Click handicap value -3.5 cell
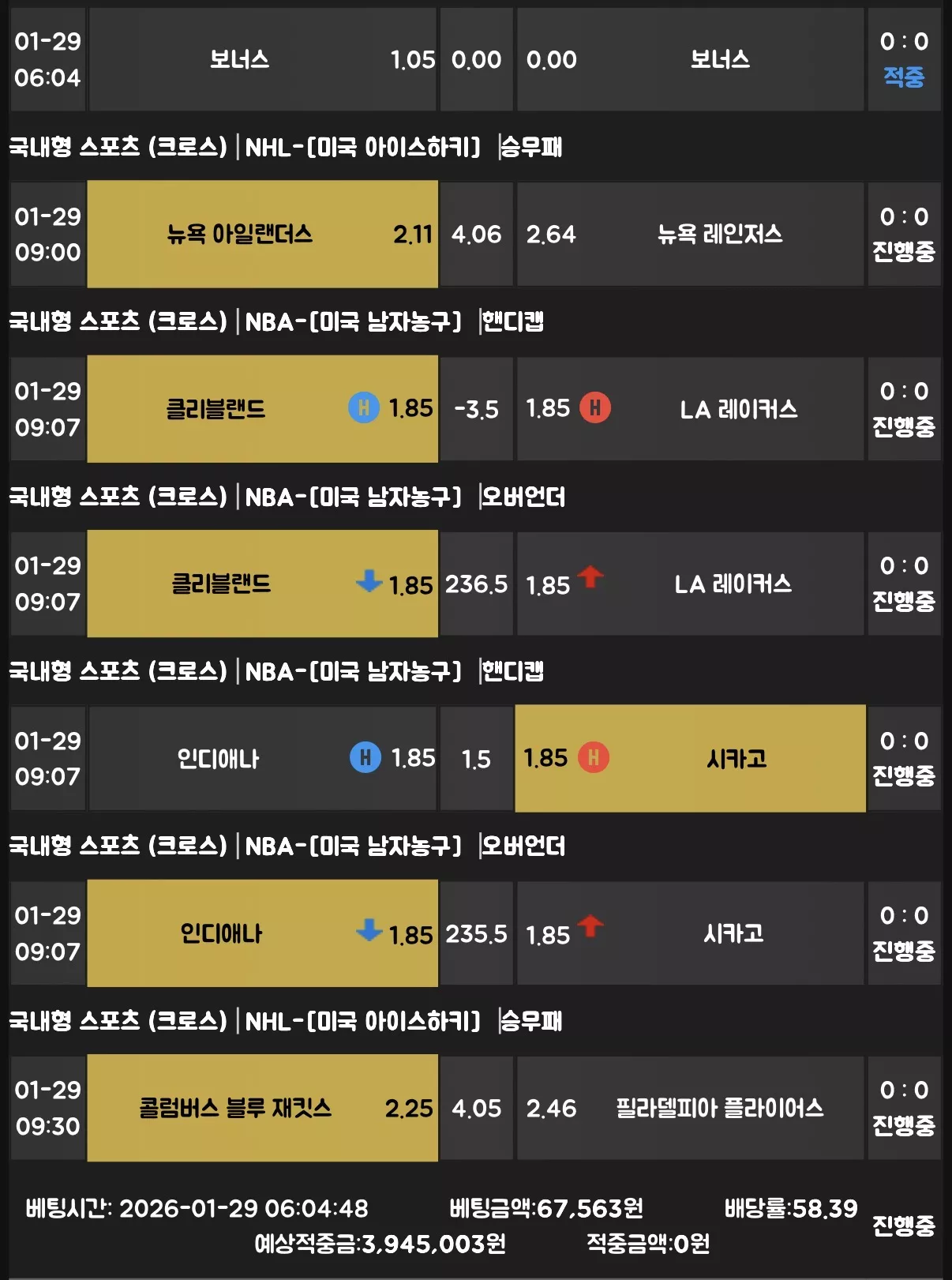The height and width of the screenshot is (1280, 952). pyautogui.click(x=477, y=409)
